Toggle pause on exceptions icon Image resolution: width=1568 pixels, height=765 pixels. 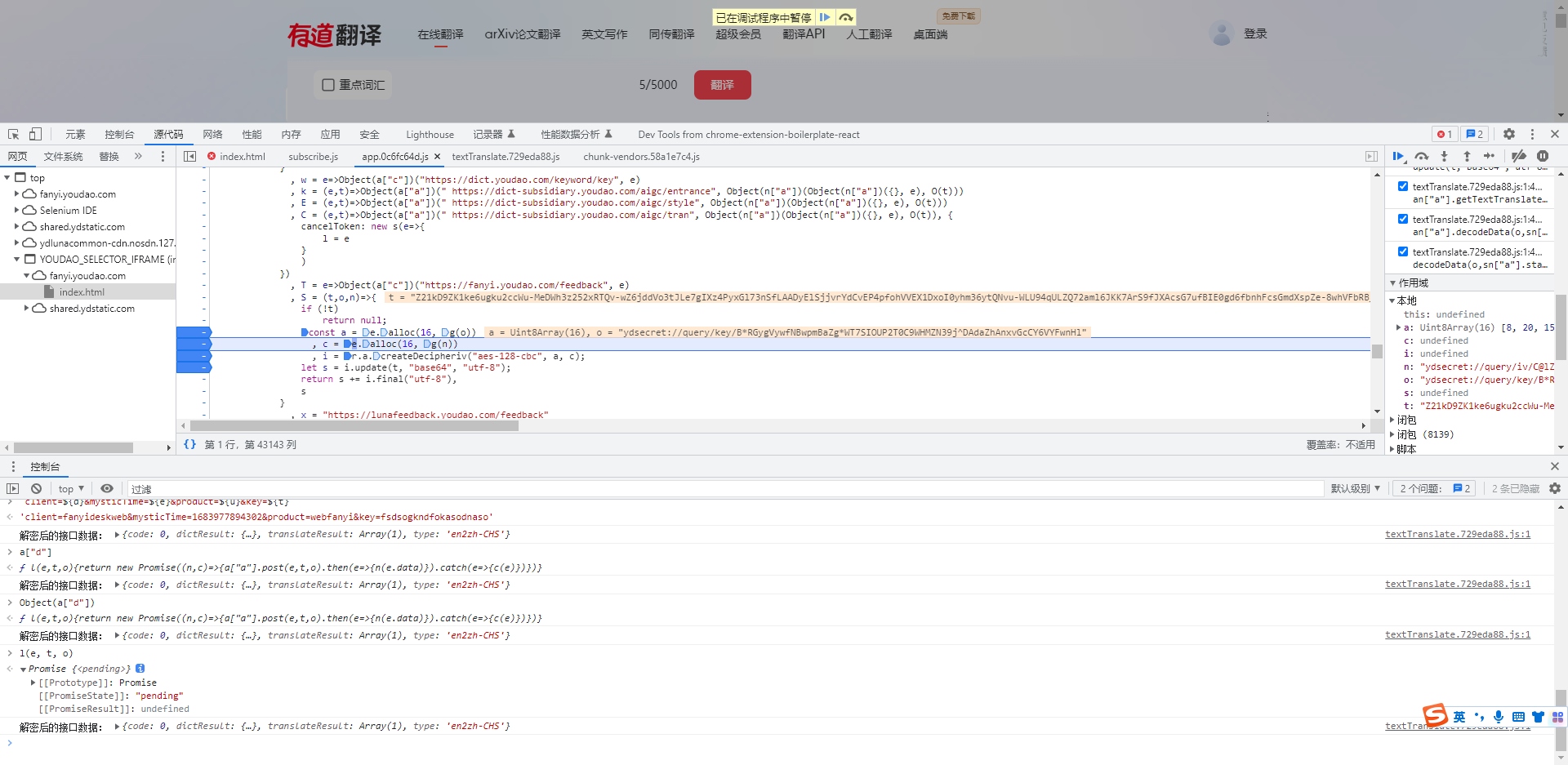pyautogui.click(x=1543, y=156)
